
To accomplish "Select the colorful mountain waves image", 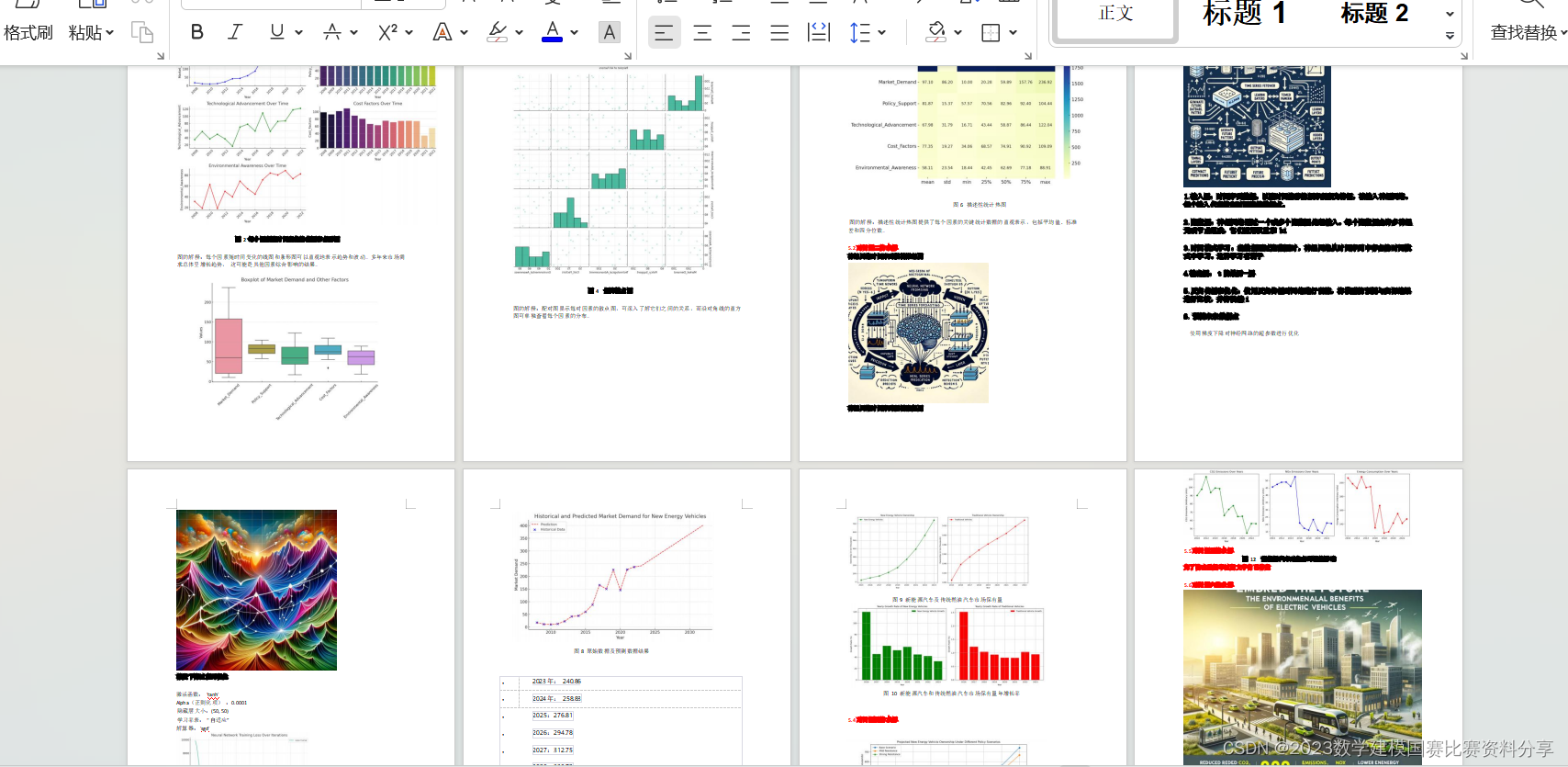I will tap(256, 590).
